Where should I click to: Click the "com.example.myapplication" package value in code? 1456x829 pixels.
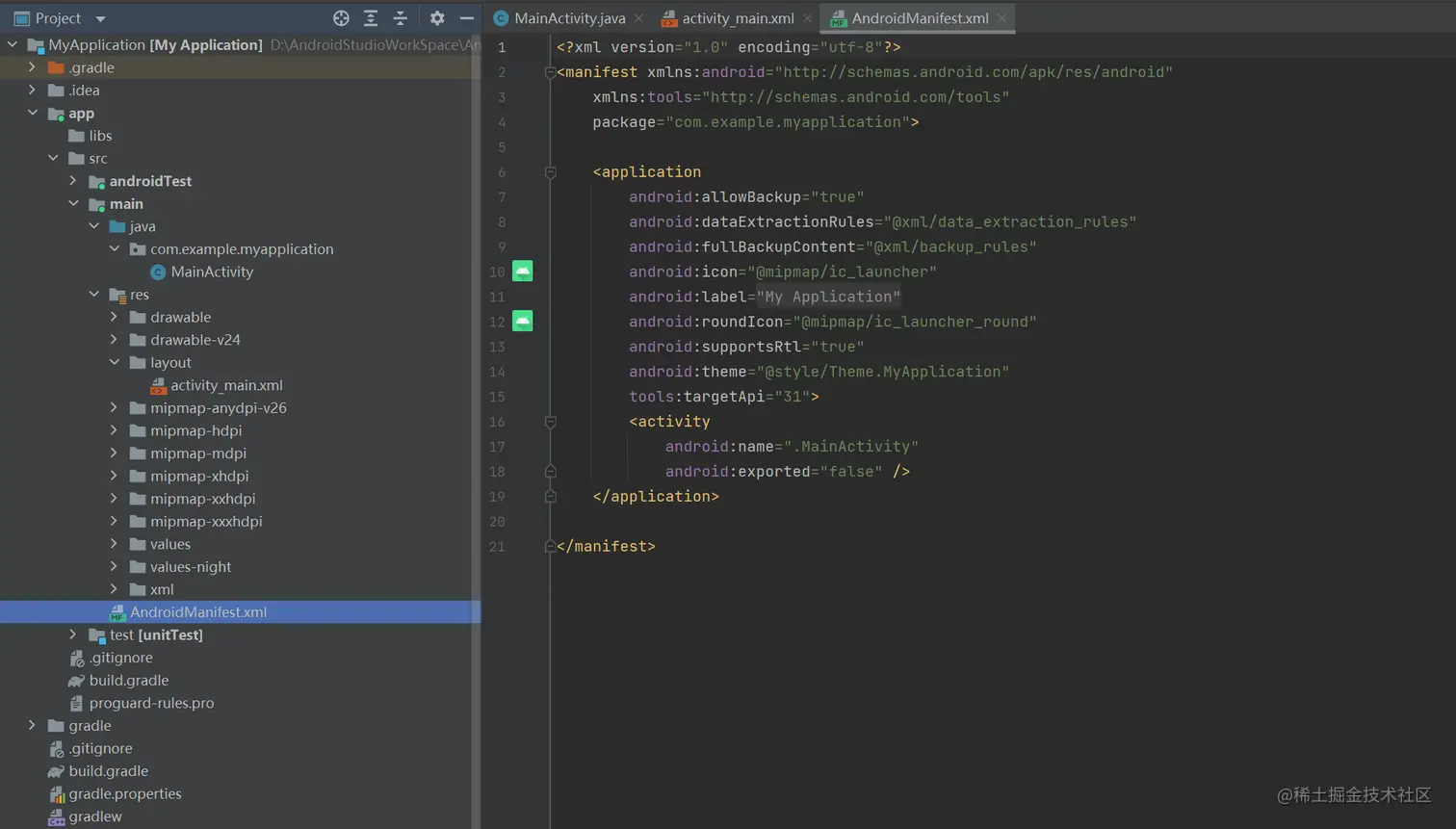pos(788,122)
